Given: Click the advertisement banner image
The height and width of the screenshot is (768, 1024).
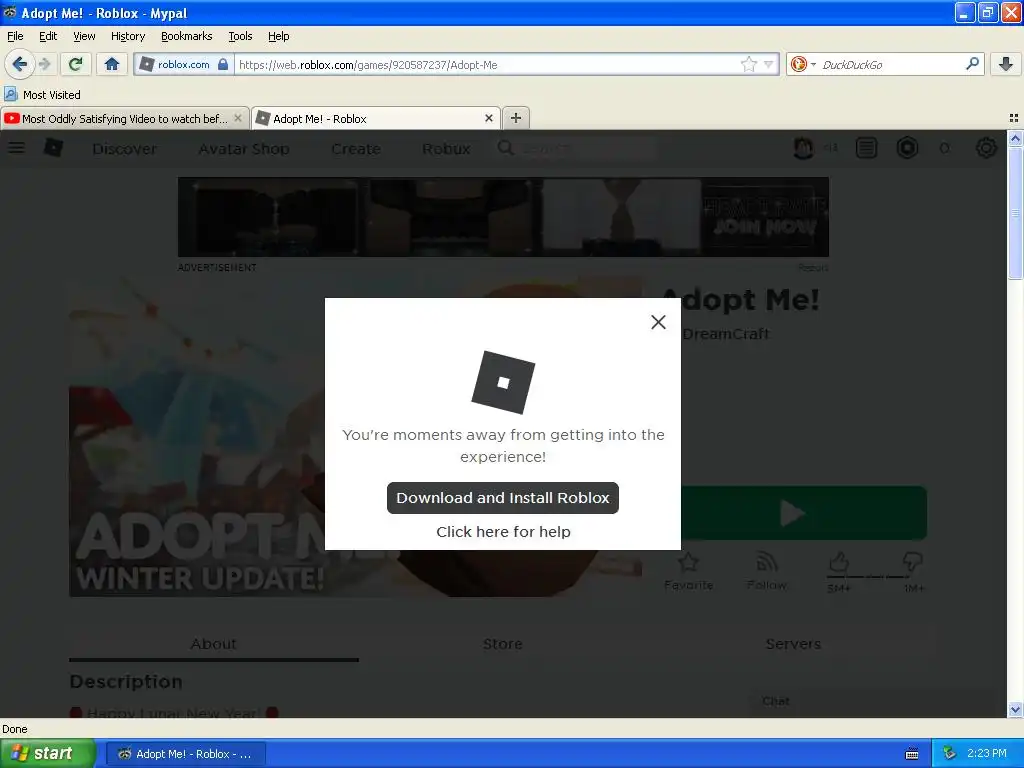Looking at the screenshot, I should (503, 217).
